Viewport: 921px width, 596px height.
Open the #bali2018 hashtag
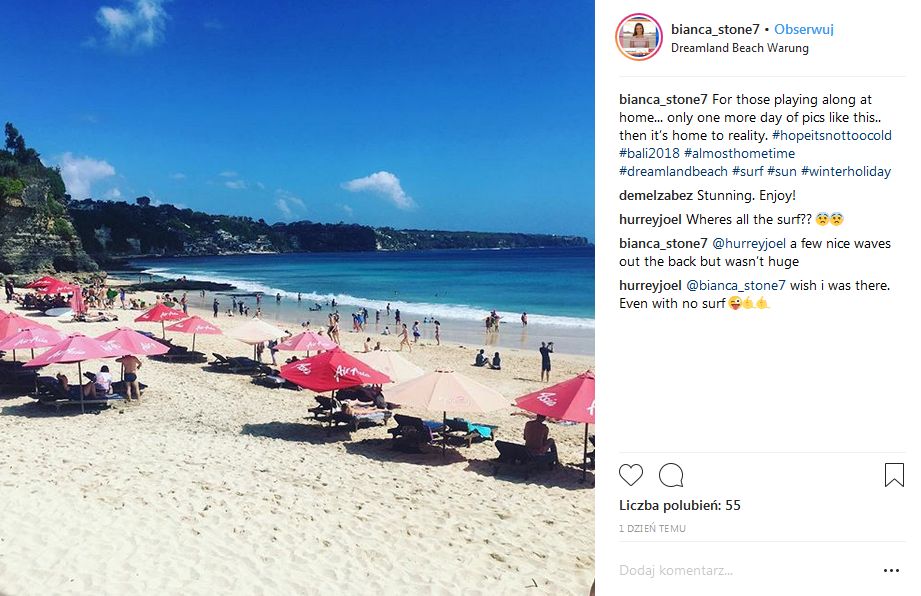[x=649, y=153]
